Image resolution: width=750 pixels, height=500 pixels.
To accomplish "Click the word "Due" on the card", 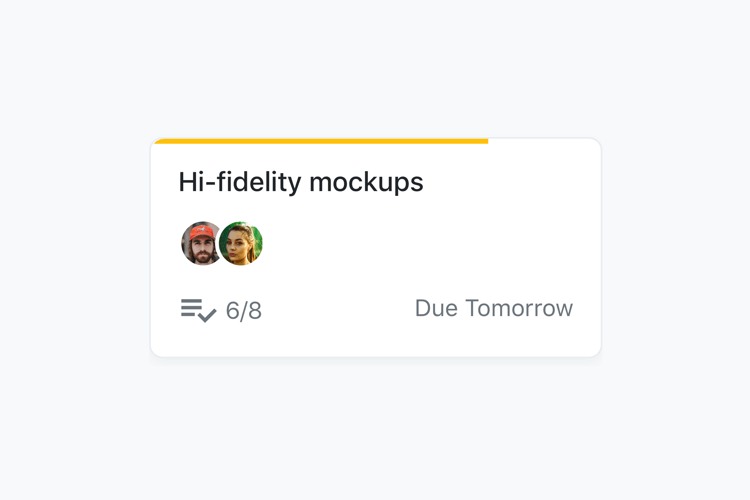I will point(436,308).
